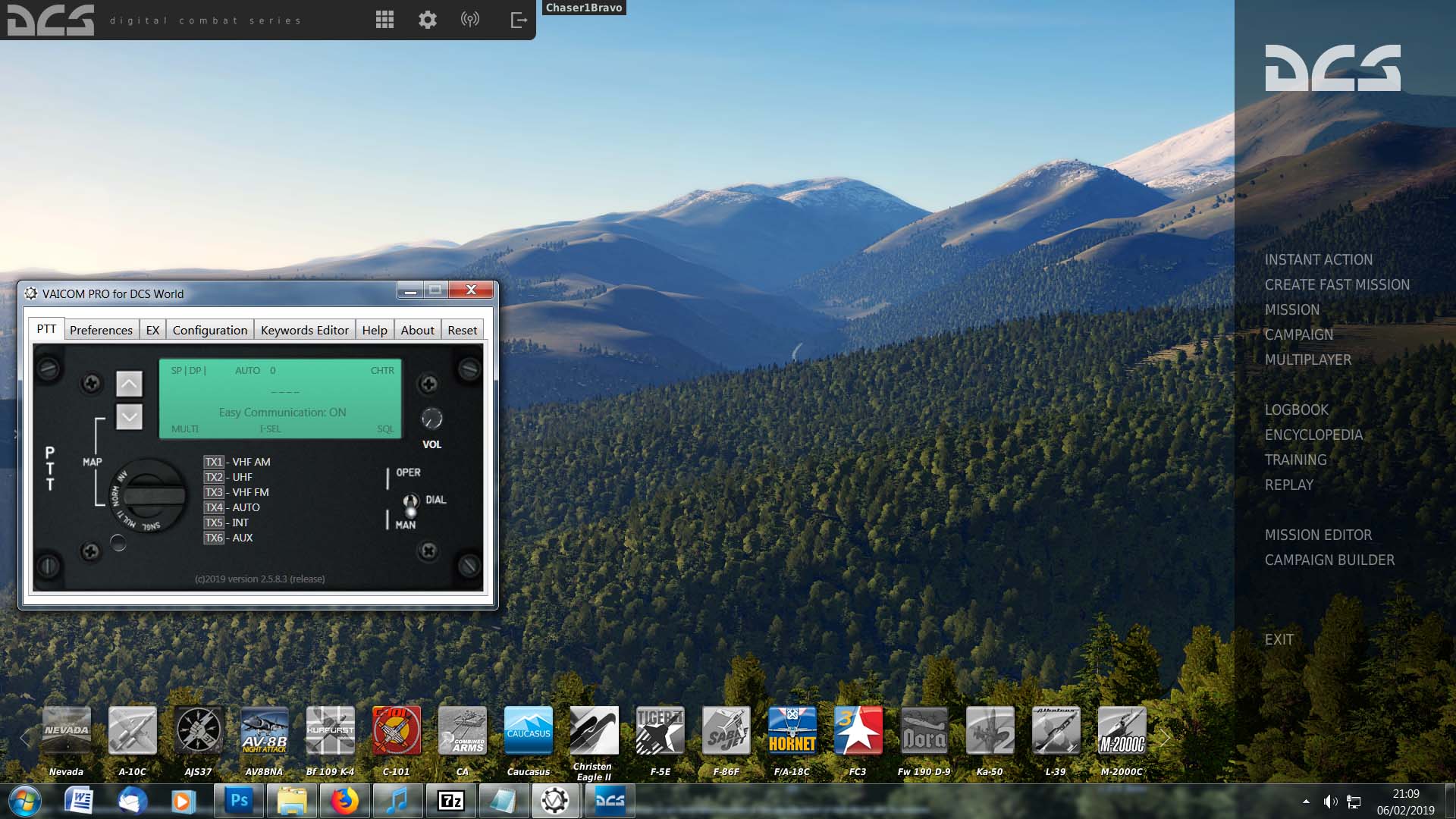
Task: Select the AV-8B Night Attack module icon
Action: click(264, 730)
